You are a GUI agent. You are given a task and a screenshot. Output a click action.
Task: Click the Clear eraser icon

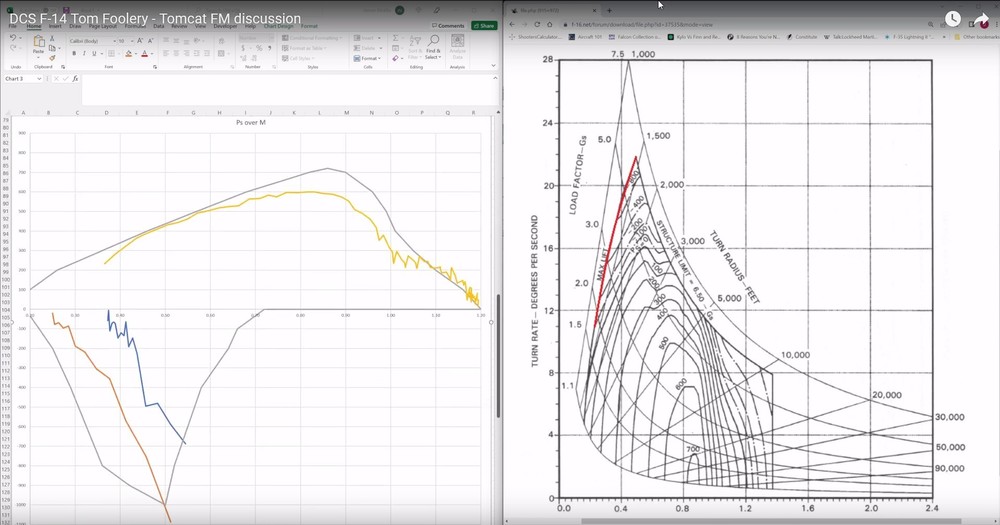coord(395,58)
